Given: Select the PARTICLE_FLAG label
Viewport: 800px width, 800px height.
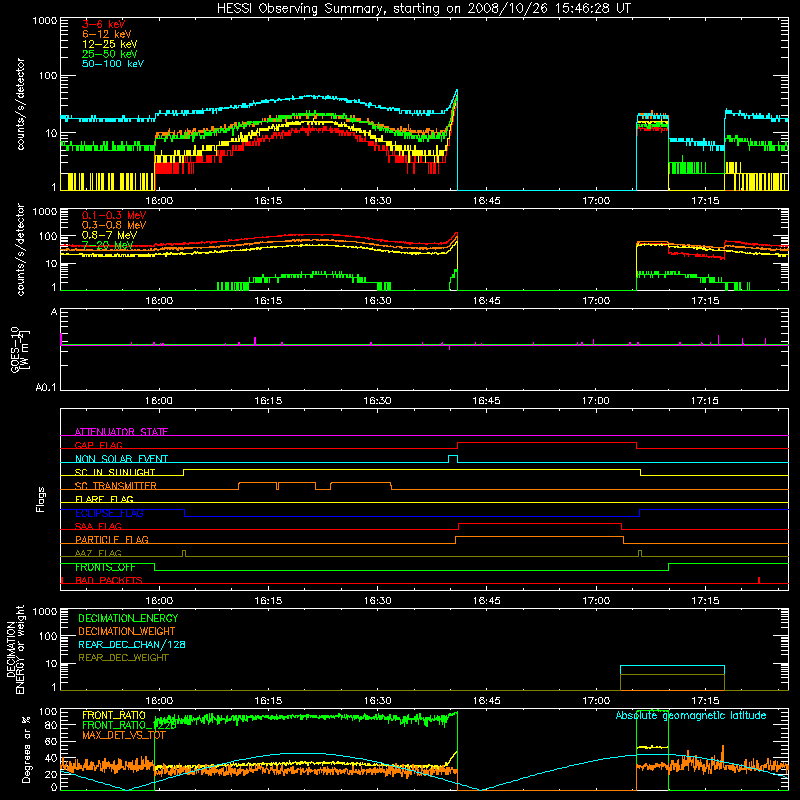Looking at the screenshot, I should (x=112, y=539).
